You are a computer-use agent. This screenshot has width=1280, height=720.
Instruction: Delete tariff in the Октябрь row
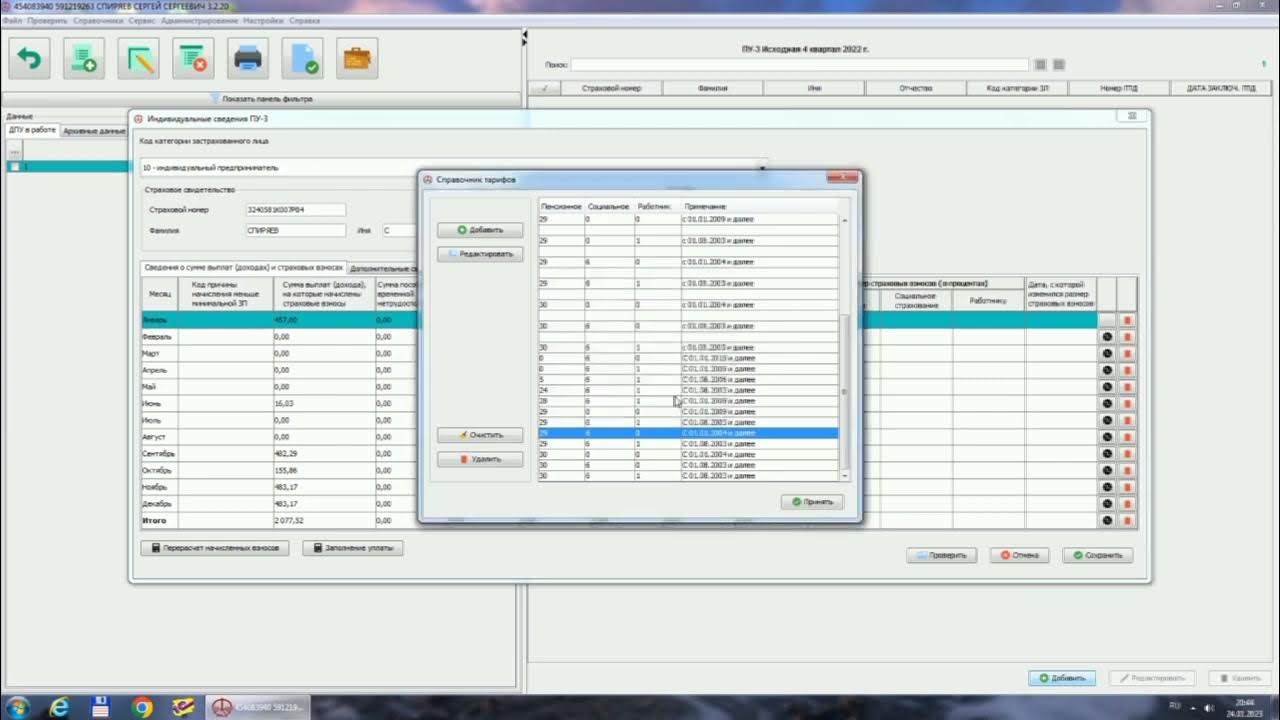click(x=1127, y=470)
